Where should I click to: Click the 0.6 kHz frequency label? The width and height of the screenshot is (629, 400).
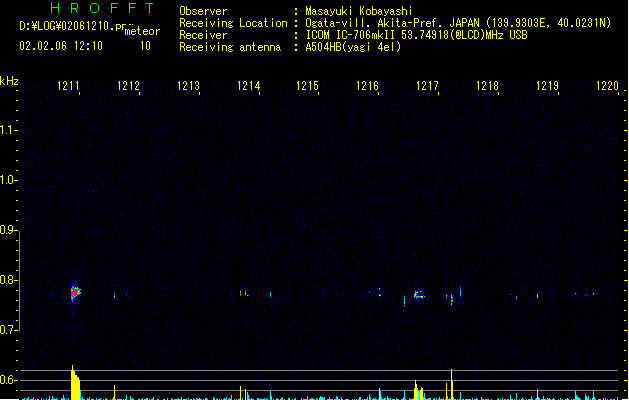[8, 380]
